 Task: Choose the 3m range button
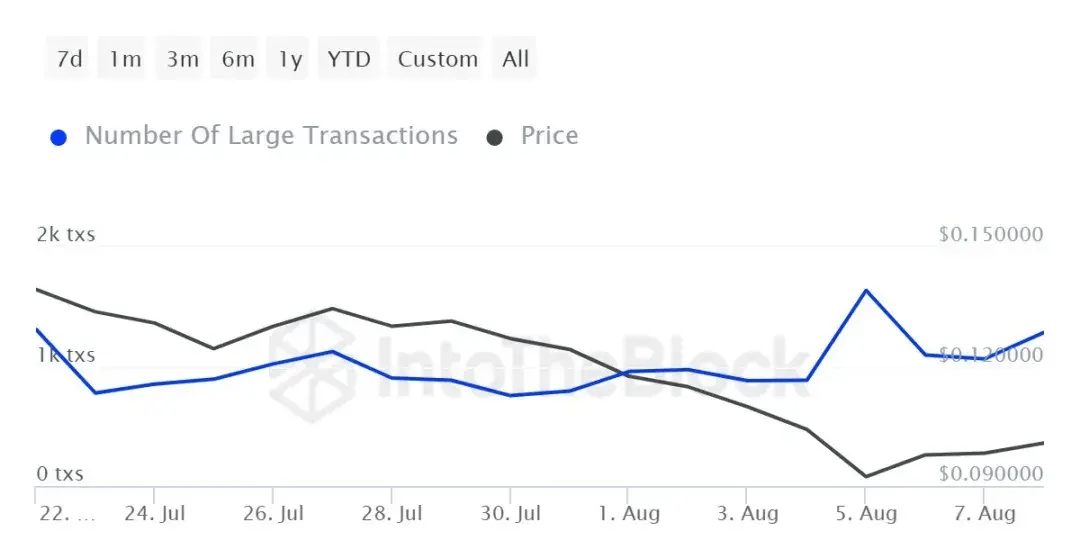[182, 59]
